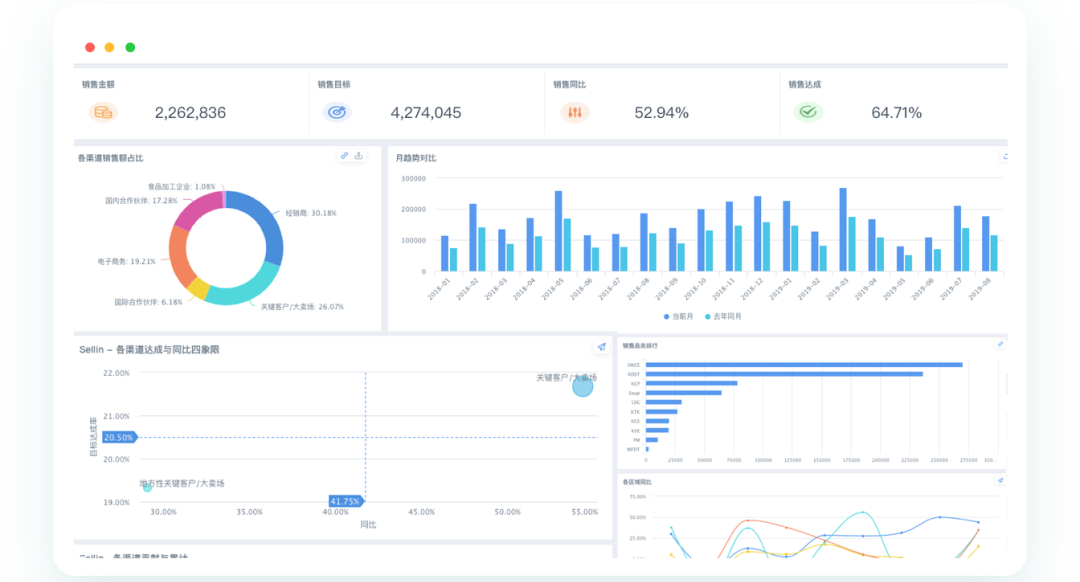This screenshot has width=1080, height=582.
Task: Select the 电子商务 orange donut segment
Action: (180, 256)
